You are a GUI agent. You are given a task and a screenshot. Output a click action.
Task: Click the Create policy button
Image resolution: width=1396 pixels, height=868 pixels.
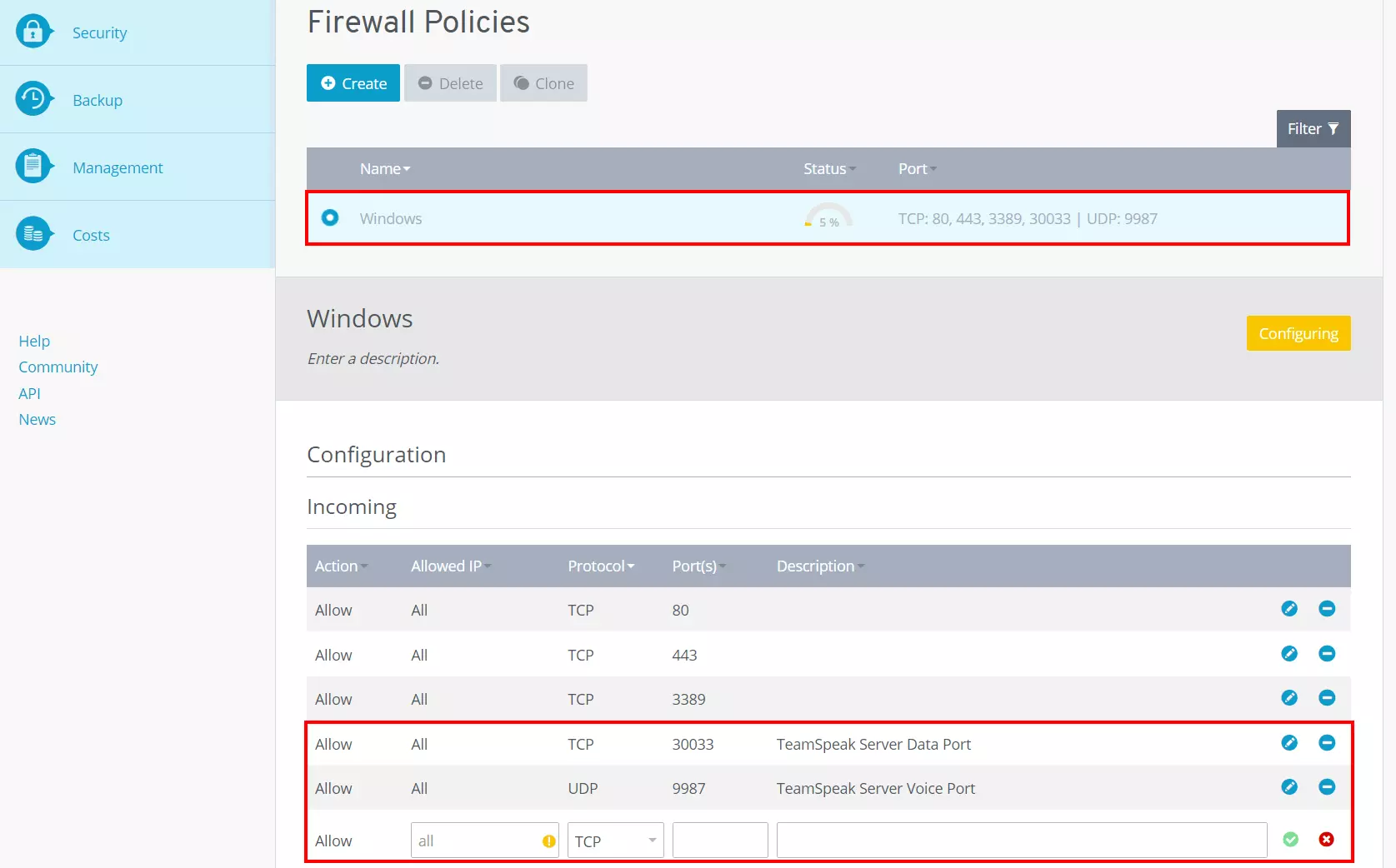click(x=353, y=83)
